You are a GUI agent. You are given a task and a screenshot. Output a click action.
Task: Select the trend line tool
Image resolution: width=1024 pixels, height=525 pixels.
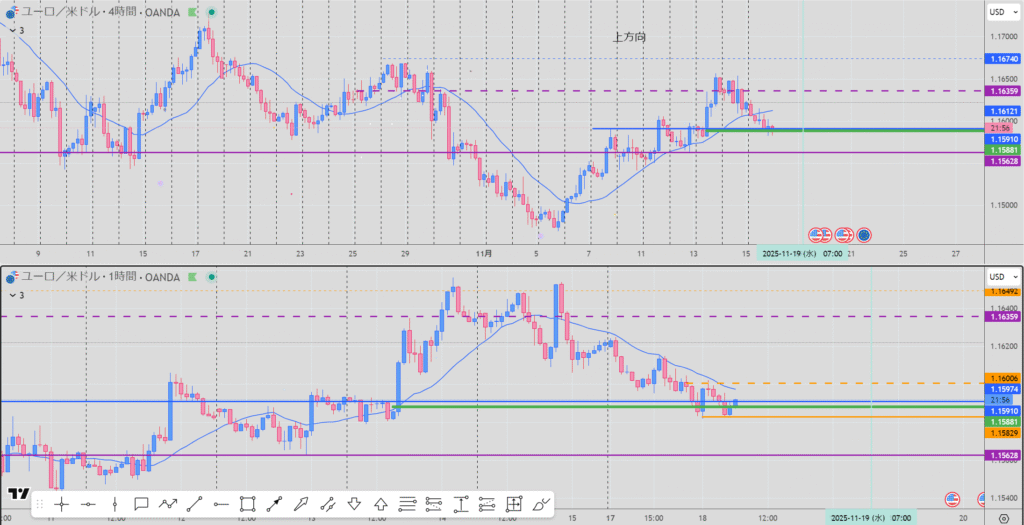tap(194, 504)
